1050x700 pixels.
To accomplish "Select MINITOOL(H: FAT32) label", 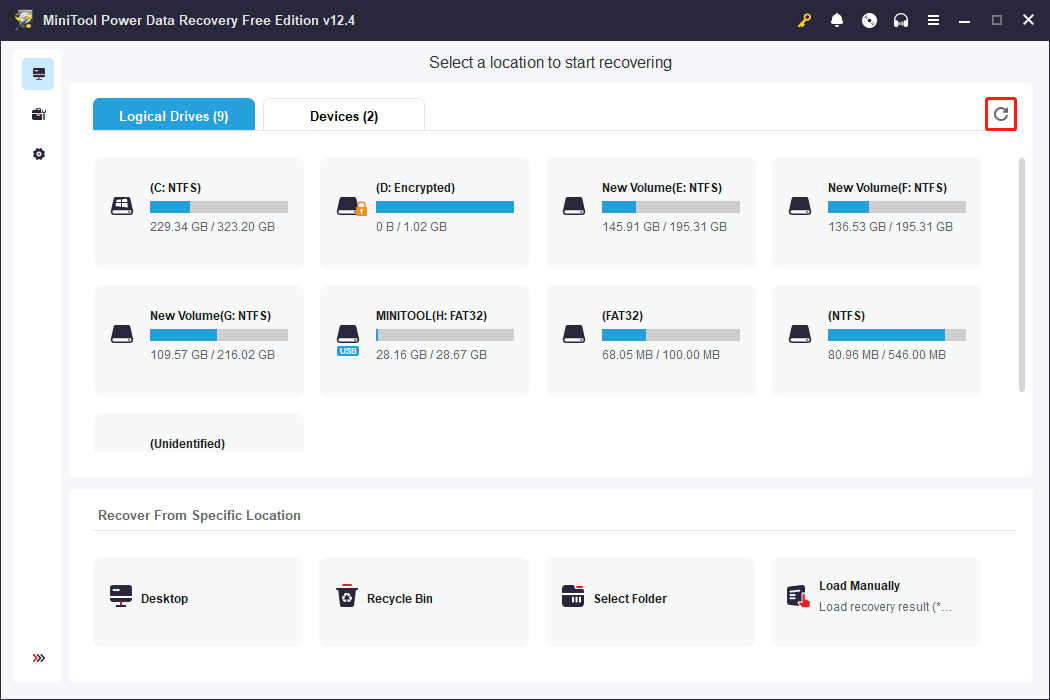I will (431, 316).
